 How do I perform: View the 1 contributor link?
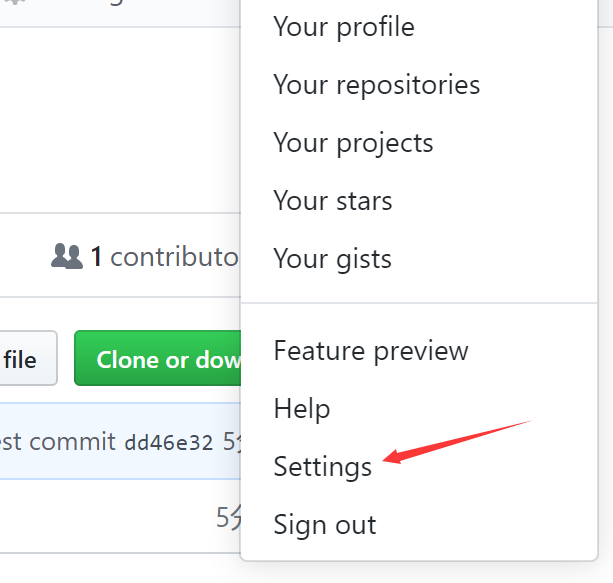coord(165,257)
